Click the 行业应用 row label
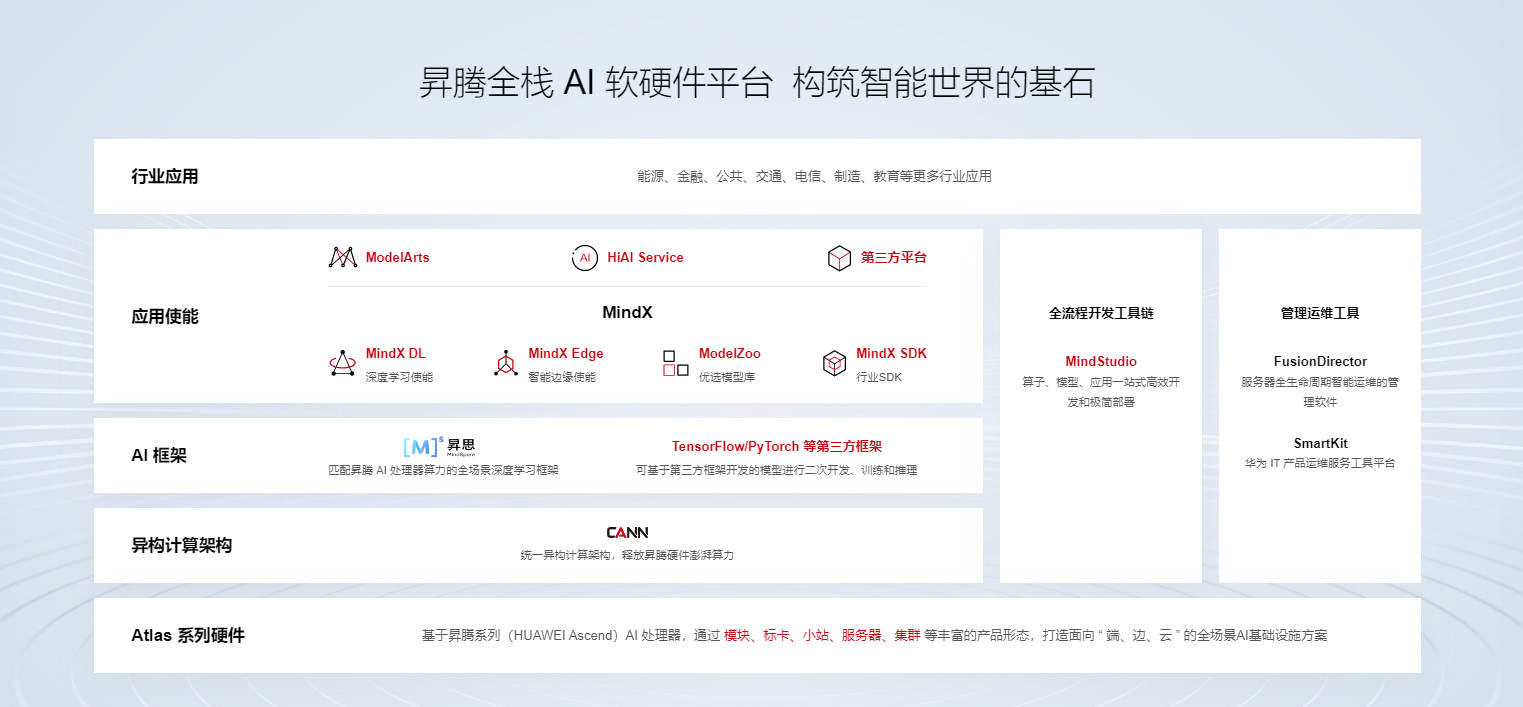Screen dimensions: 1523x707 point(165,177)
